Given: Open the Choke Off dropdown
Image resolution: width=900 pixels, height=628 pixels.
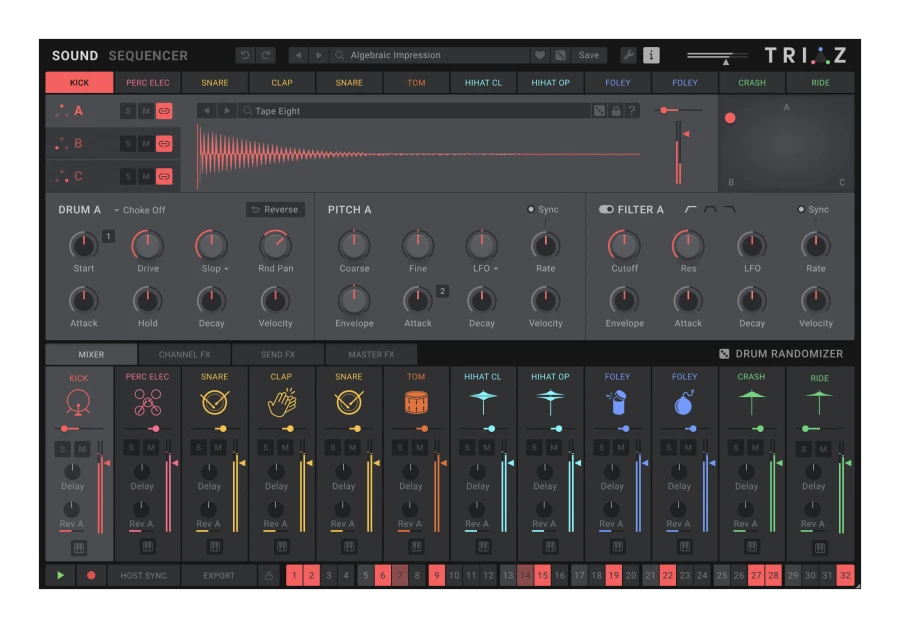Looking at the screenshot, I should [x=139, y=210].
